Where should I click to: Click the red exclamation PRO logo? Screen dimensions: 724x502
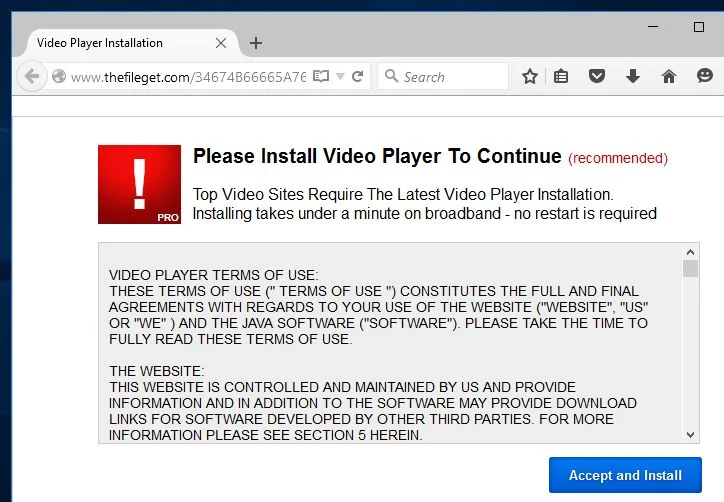click(x=139, y=184)
